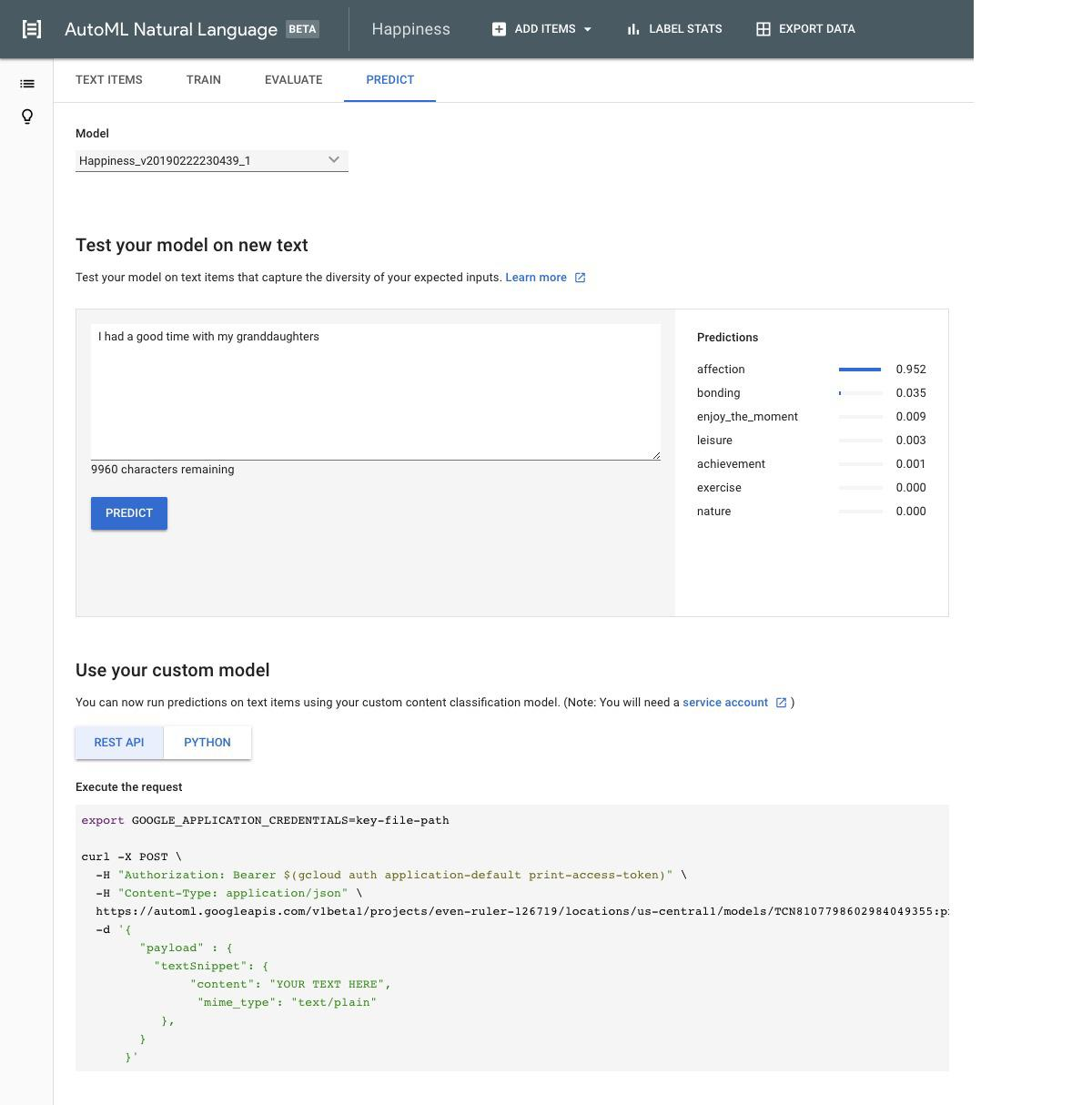Select the PYTHON code tab
Screen dimensions: 1092x1105
coord(207,743)
